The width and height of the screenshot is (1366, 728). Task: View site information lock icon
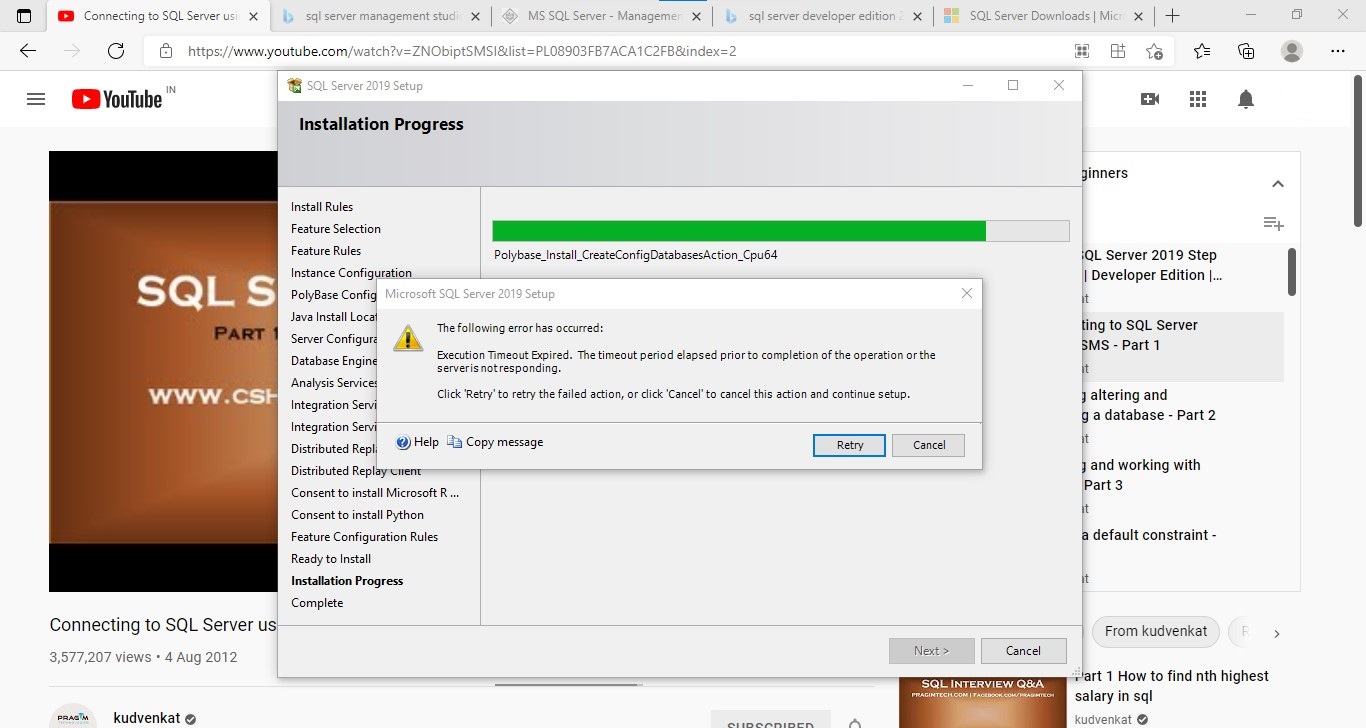point(166,51)
